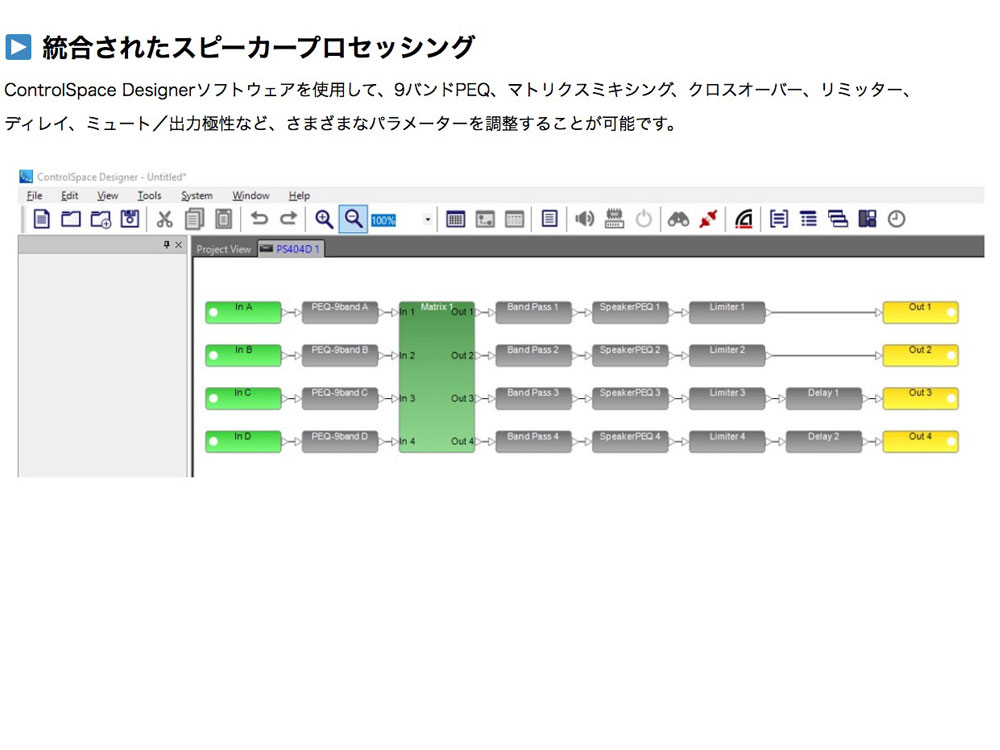Switch to the Project View tab
1000x750 pixels.
[x=223, y=249]
